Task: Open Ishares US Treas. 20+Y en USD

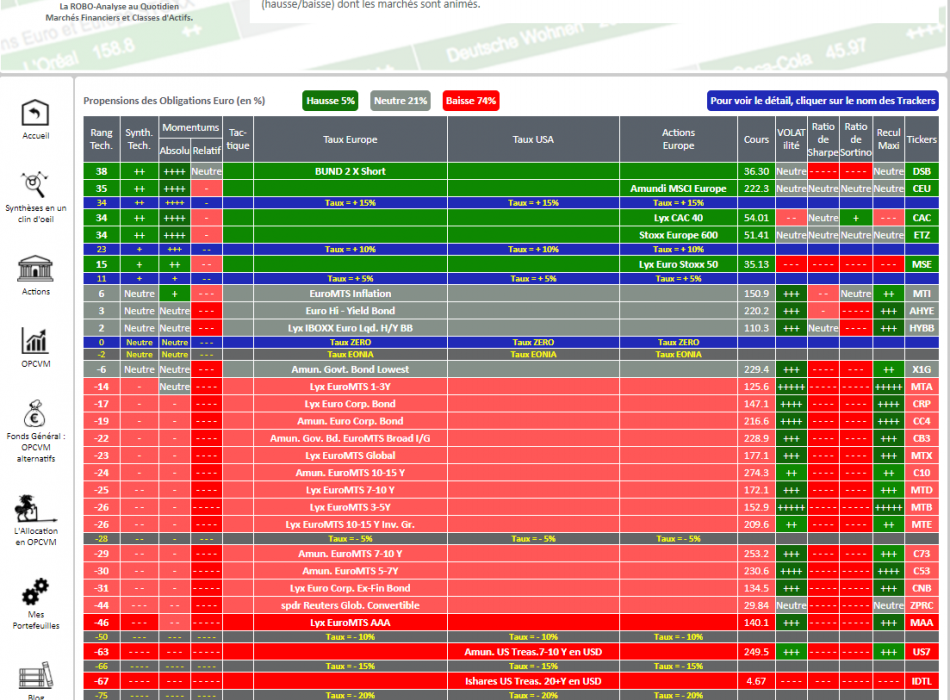Action: click(x=533, y=681)
